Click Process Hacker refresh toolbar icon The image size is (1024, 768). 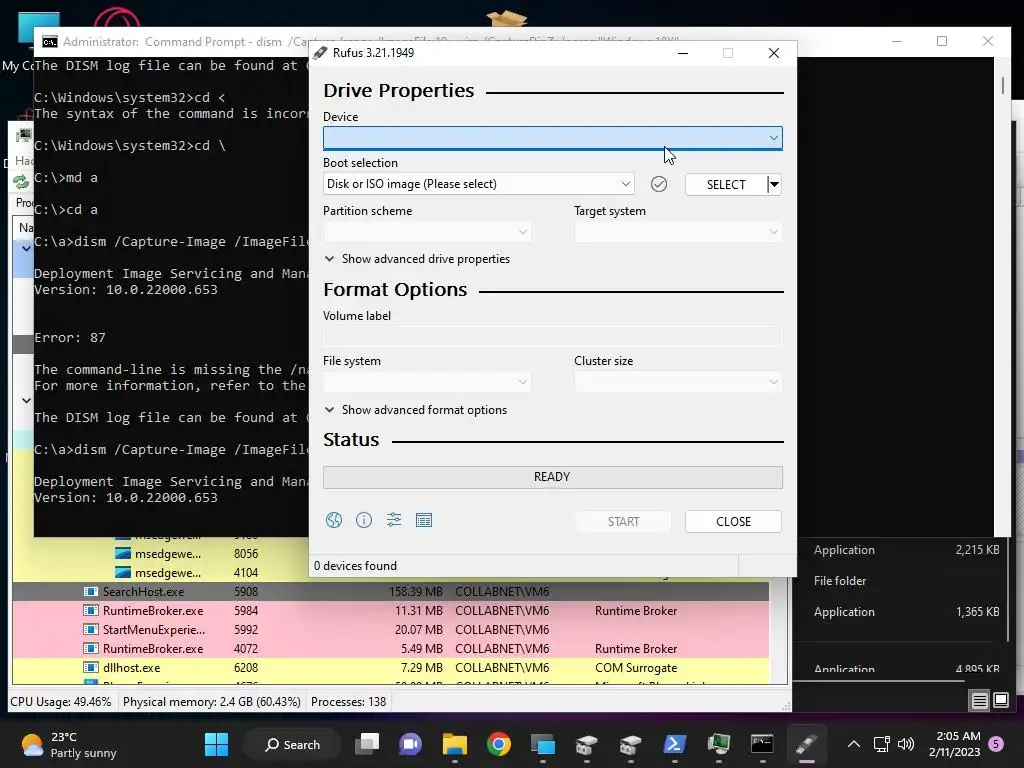(21, 182)
